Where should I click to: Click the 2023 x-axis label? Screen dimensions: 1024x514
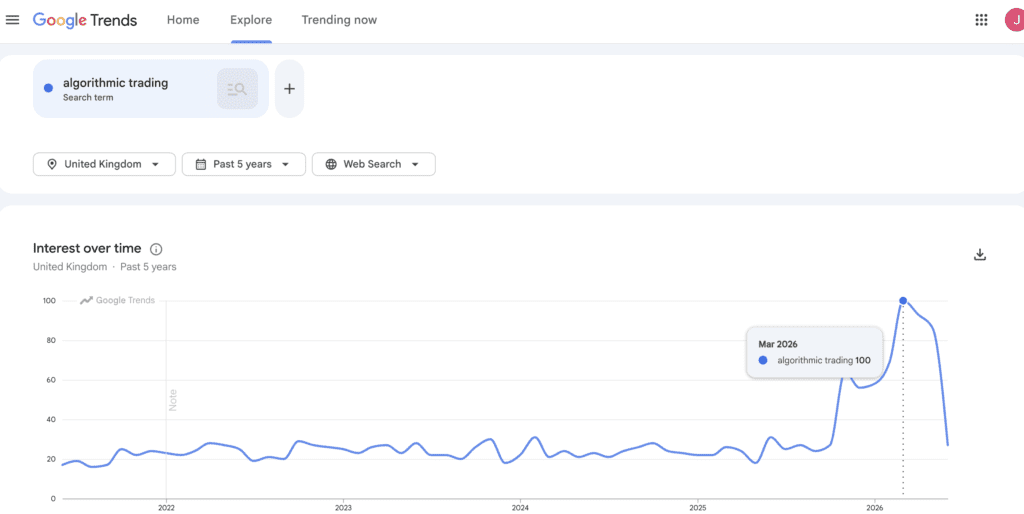pyautogui.click(x=344, y=507)
